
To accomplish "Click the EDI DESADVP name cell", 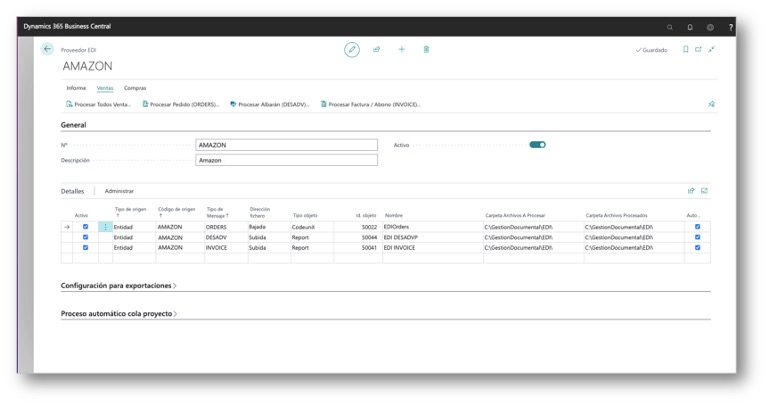I will pos(432,238).
